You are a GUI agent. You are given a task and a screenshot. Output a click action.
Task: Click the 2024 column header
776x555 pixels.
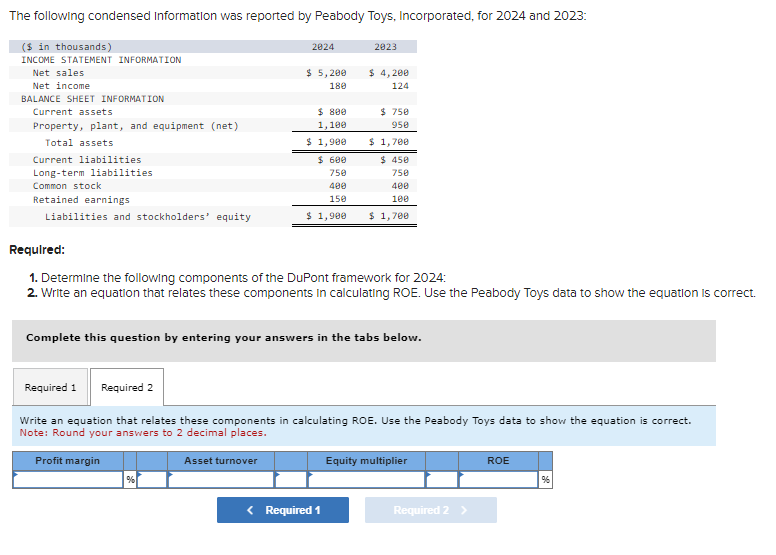click(x=323, y=47)
